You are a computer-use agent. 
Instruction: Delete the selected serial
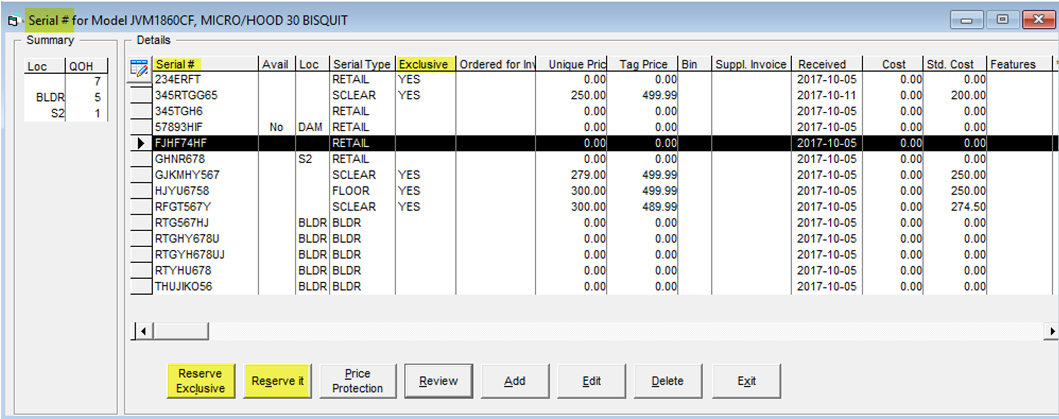tap(668, 381)
